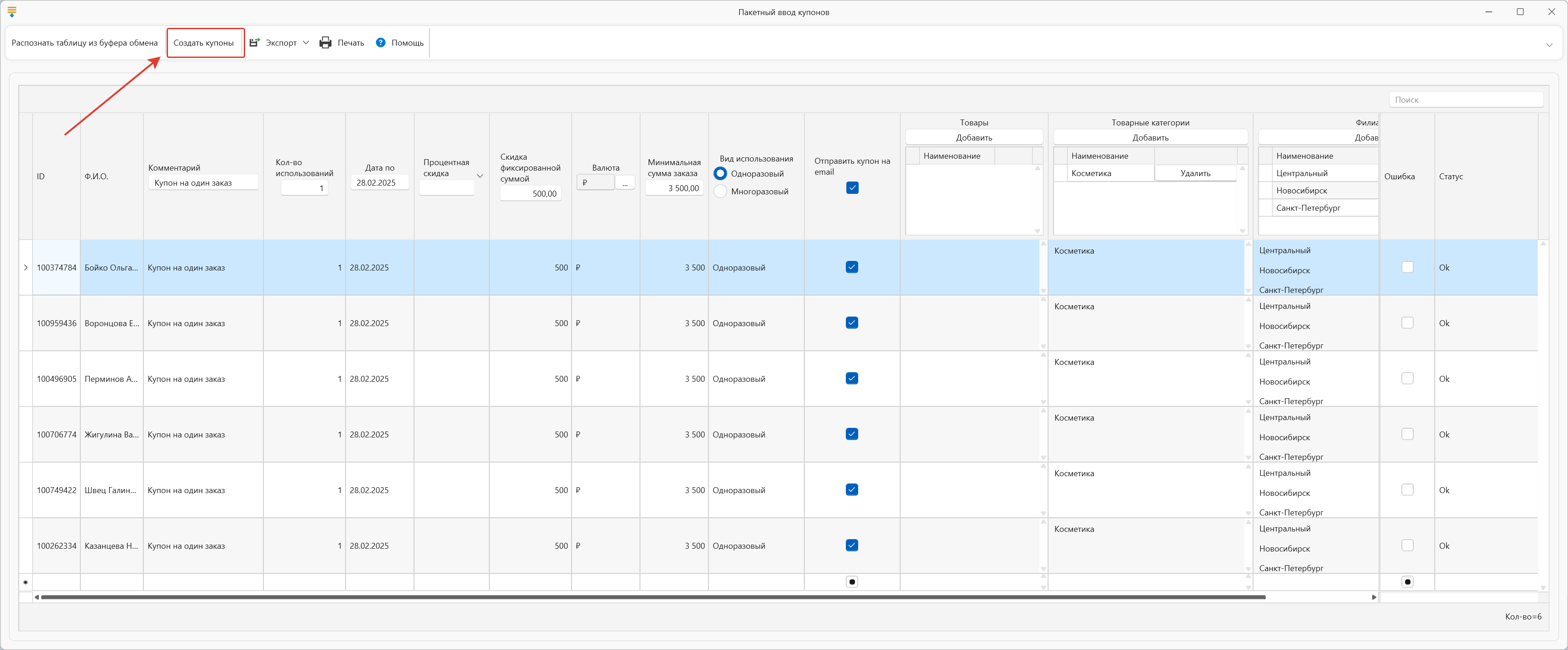Click the app menu icon in title bar
The width and height of the screenshot is (1568, 650).
tap(11, 11)
